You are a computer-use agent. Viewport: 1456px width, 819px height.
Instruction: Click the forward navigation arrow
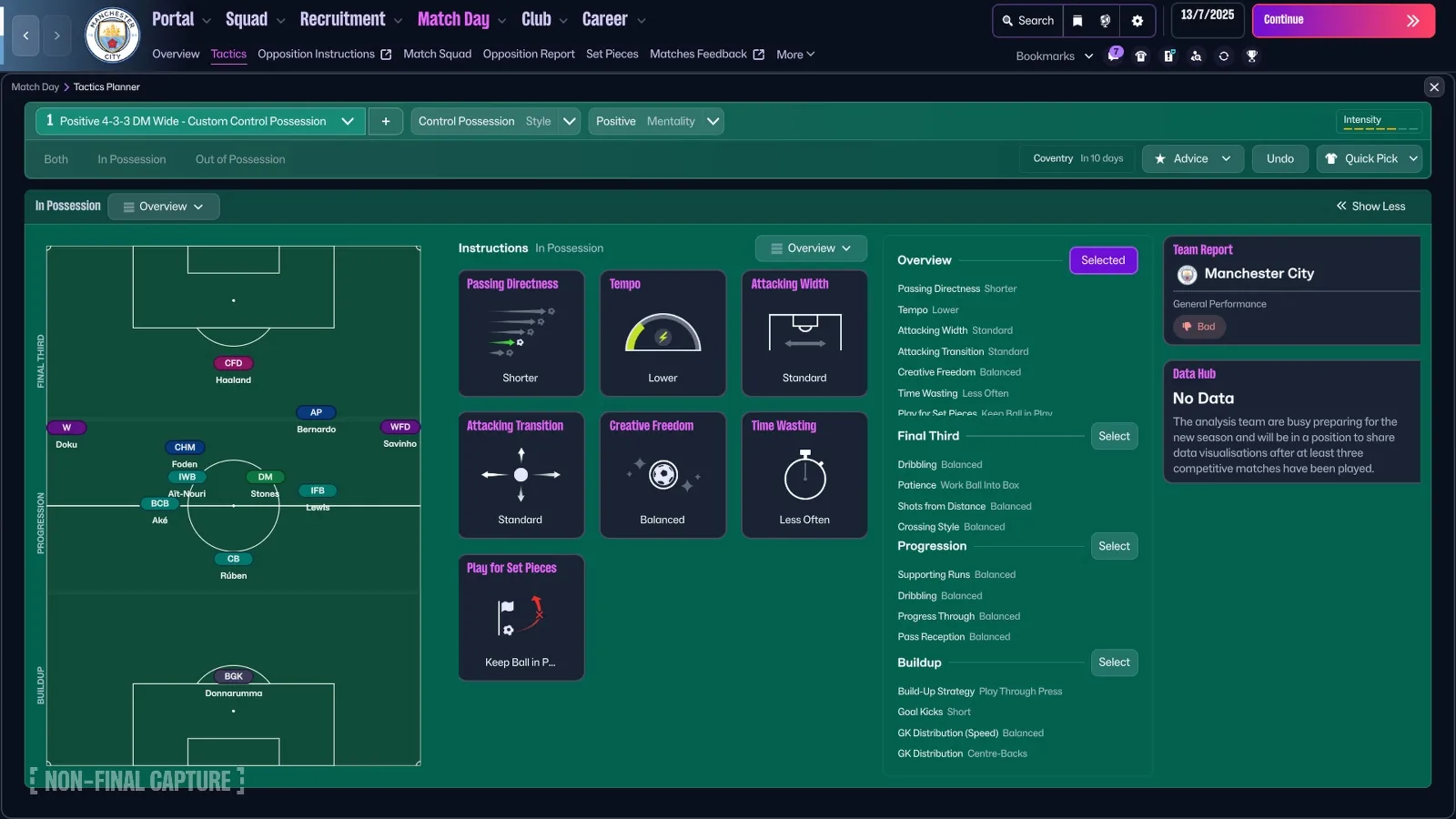click(56, 35)
